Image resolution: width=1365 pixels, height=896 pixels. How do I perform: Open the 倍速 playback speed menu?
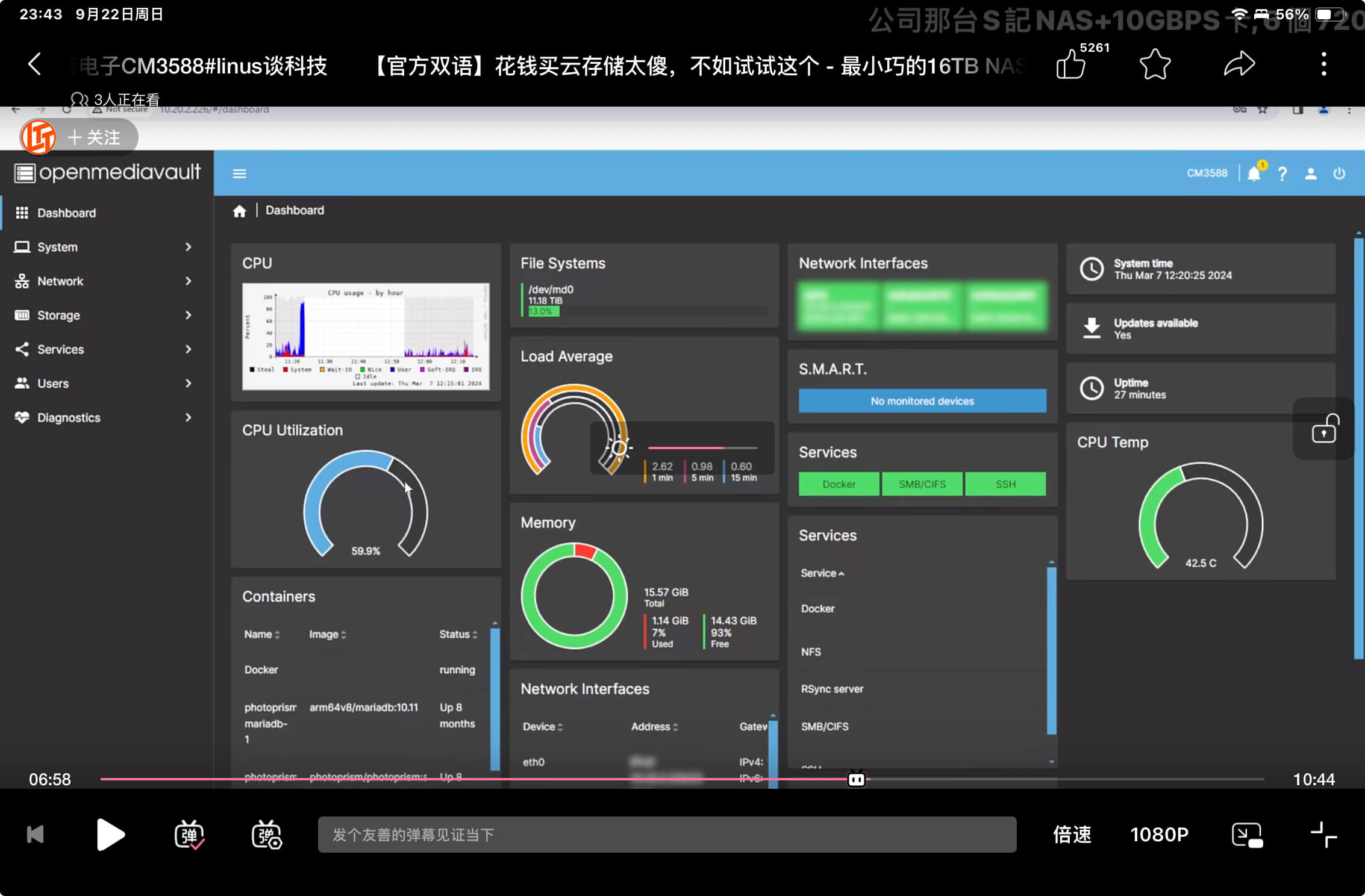coord(1072,835)
